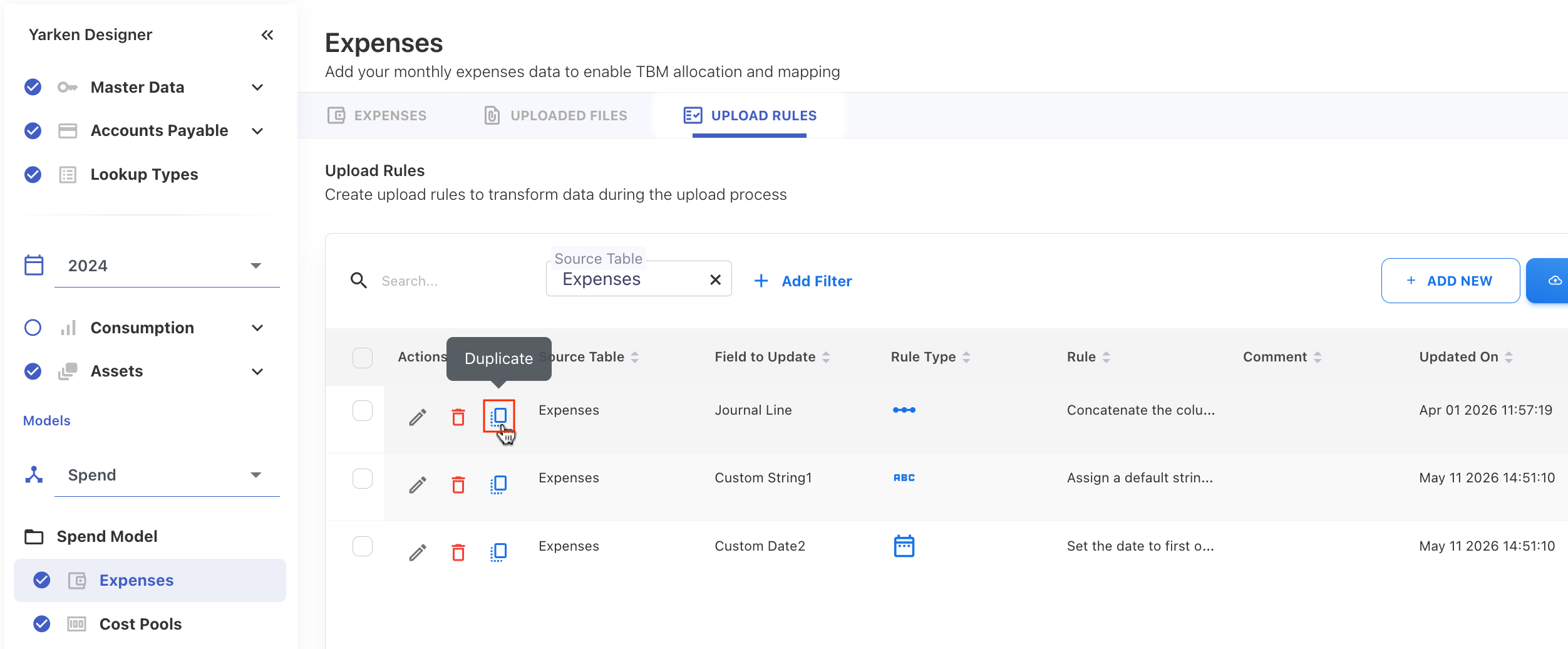Image resolution: width=1568 pixels, height=649 pixels.
Task: Open the 2024 year dropdown
Action: point(167,266)
